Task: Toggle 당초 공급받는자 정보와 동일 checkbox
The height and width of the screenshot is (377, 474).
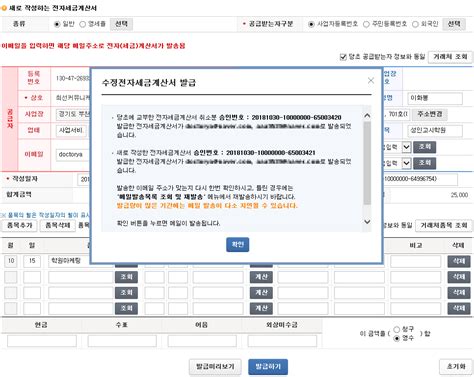Action: 343,57
